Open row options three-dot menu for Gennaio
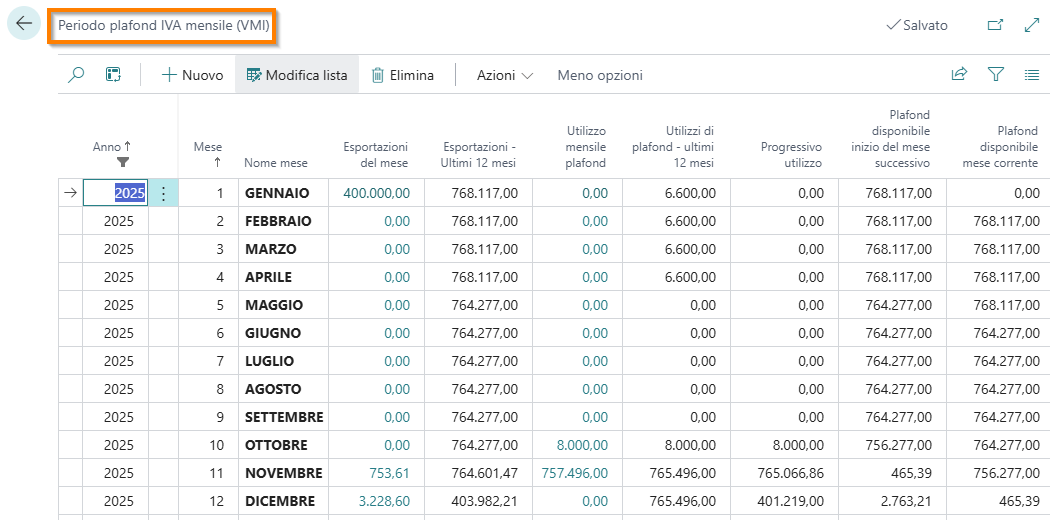Screen dimensions: 1057x520 tap(164, 193)
